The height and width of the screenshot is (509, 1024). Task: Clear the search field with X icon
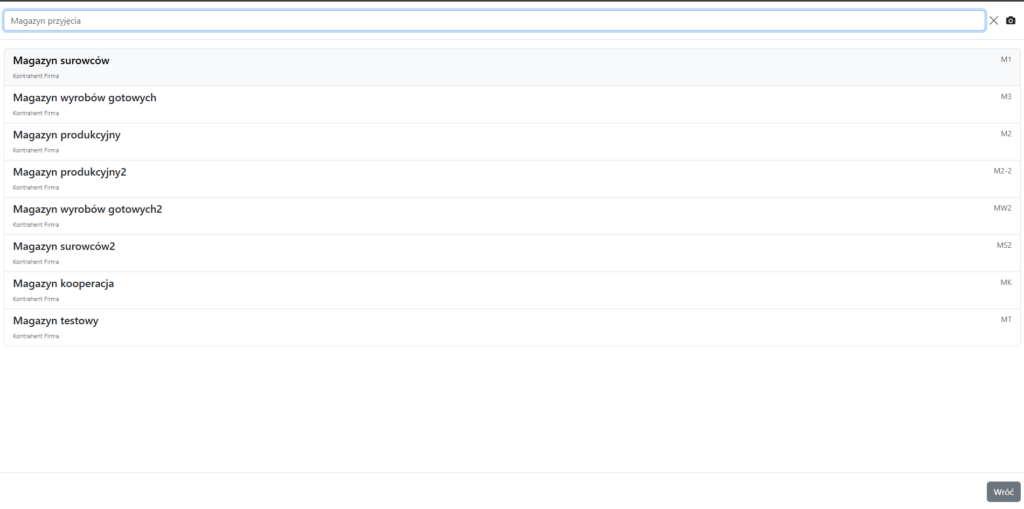(994, 20)
